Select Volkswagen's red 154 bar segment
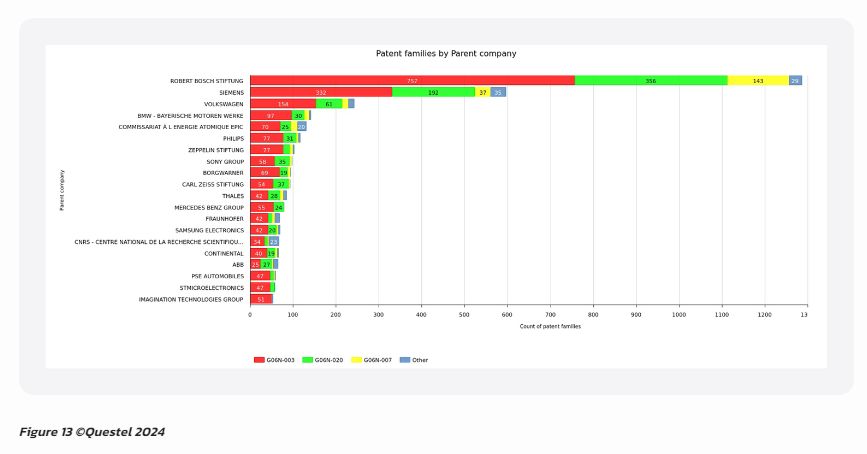 (283, 104)
